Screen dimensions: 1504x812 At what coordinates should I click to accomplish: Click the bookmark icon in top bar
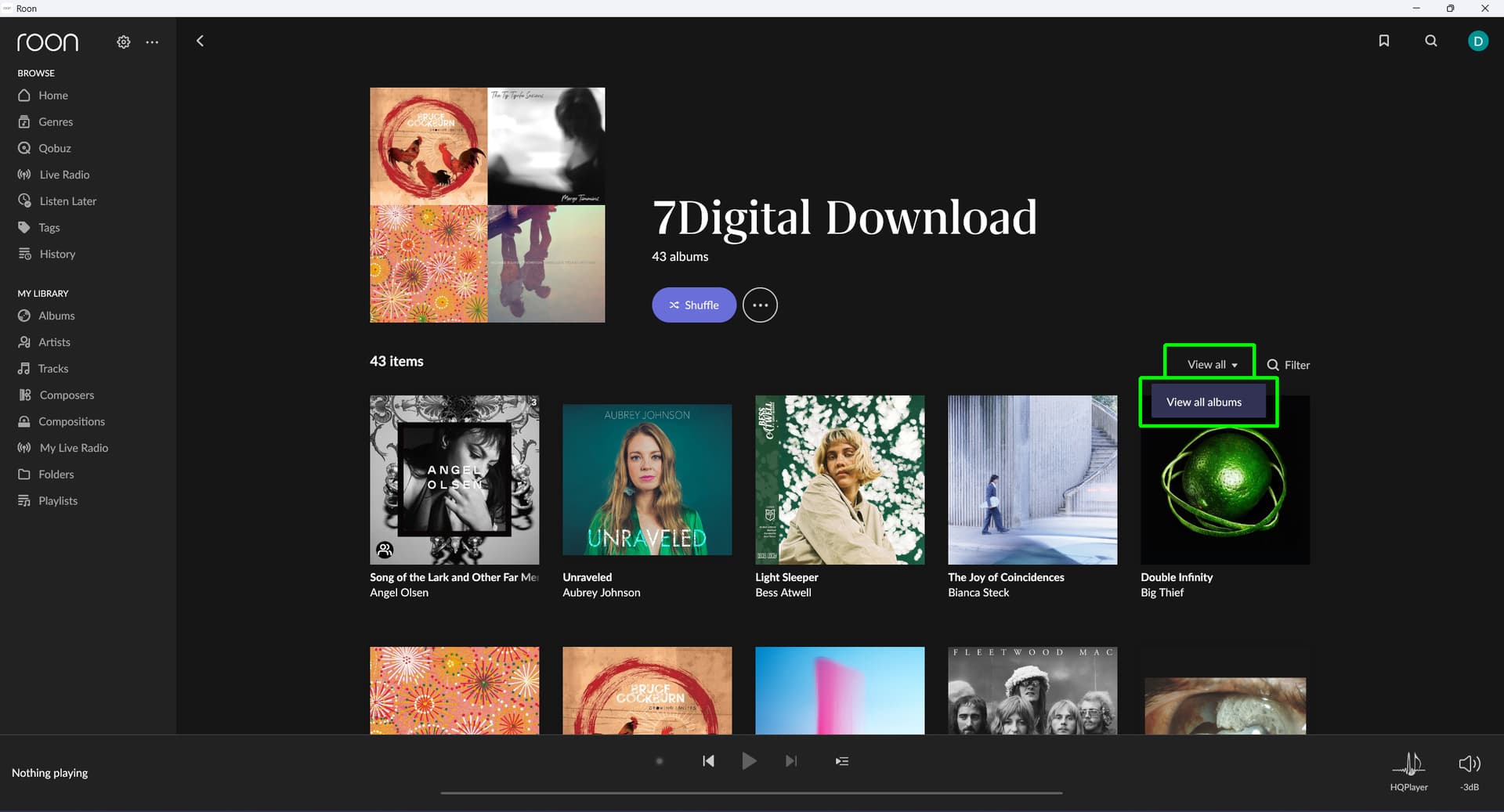click(1383, 41)
